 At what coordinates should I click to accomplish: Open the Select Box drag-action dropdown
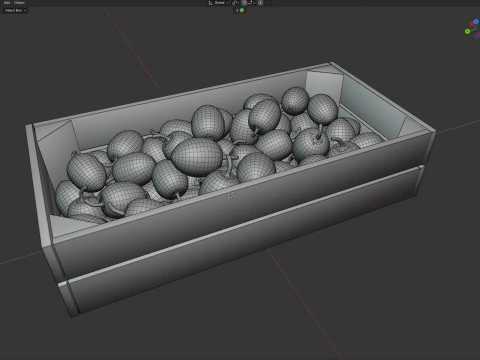pyautogui.click(x=15, y=10)
